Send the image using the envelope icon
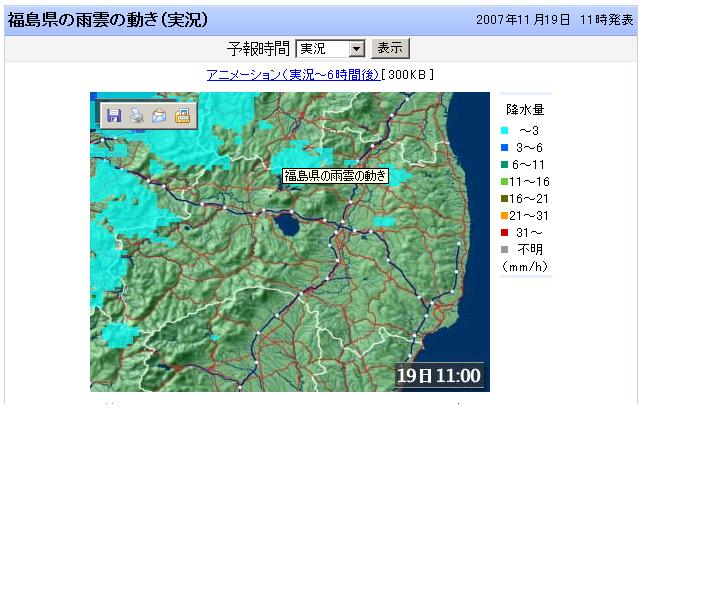This screenshot has height=610, width=721. coord(159,116)
